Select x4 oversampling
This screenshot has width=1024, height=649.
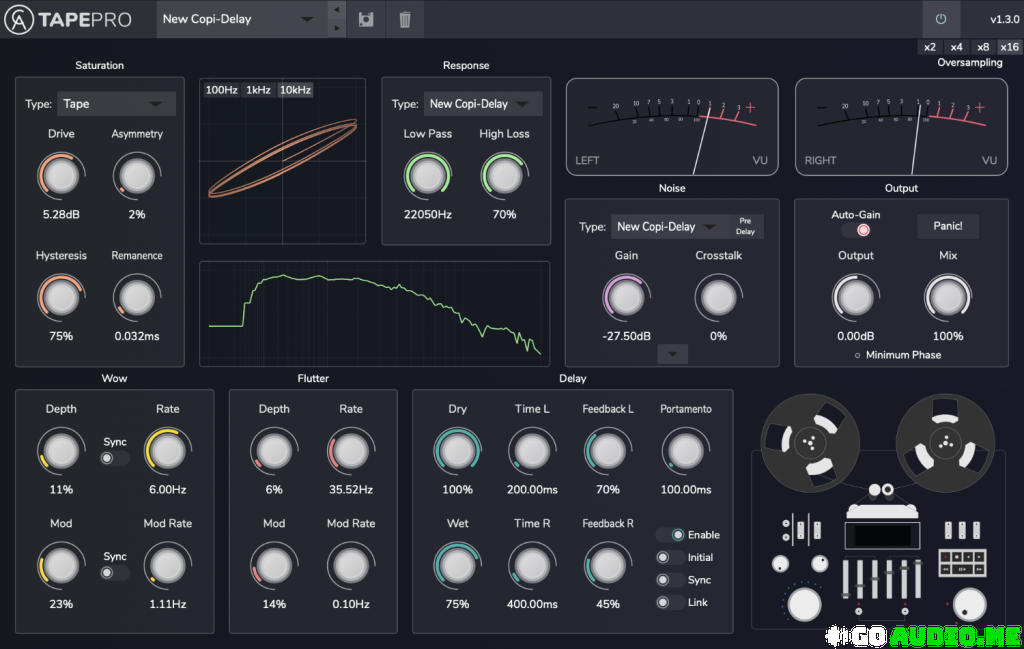(957, 47)
